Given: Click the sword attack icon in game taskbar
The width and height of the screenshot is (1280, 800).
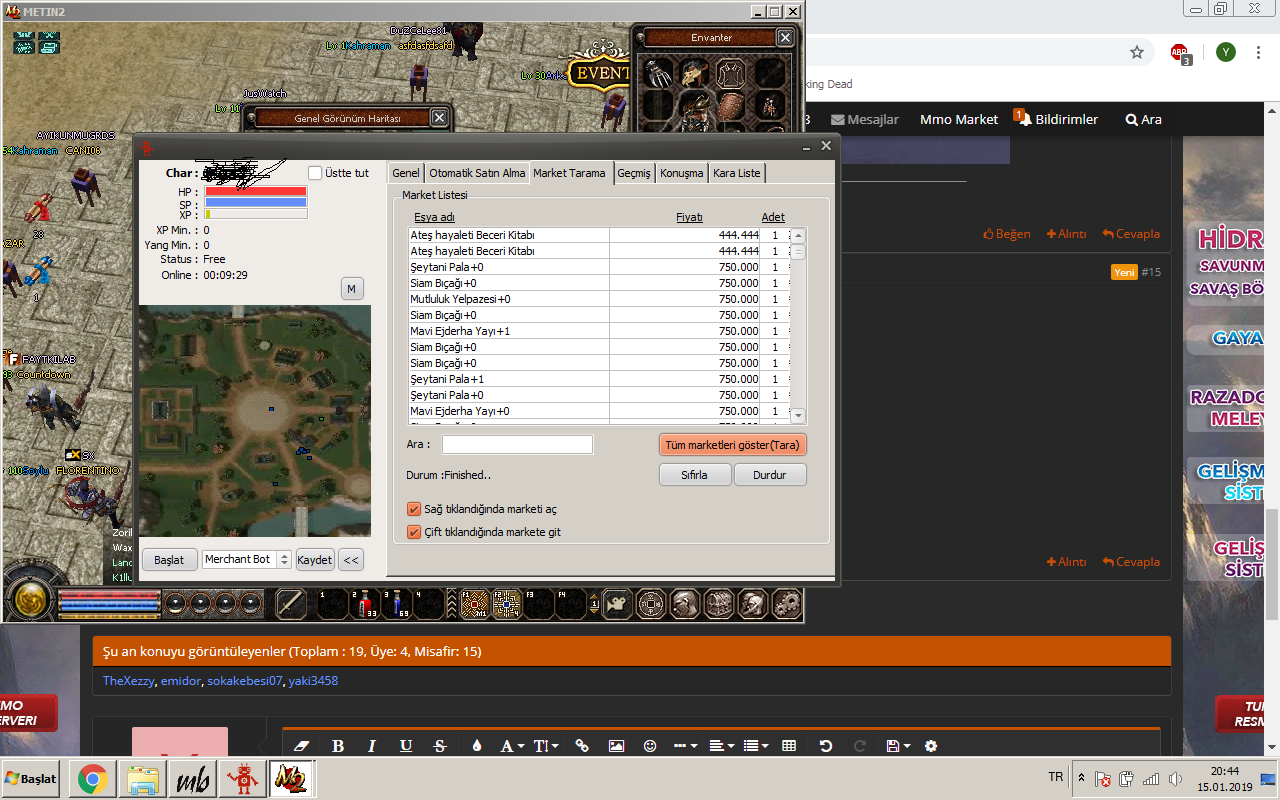Looking at the screenshot, I should point(290,603).
